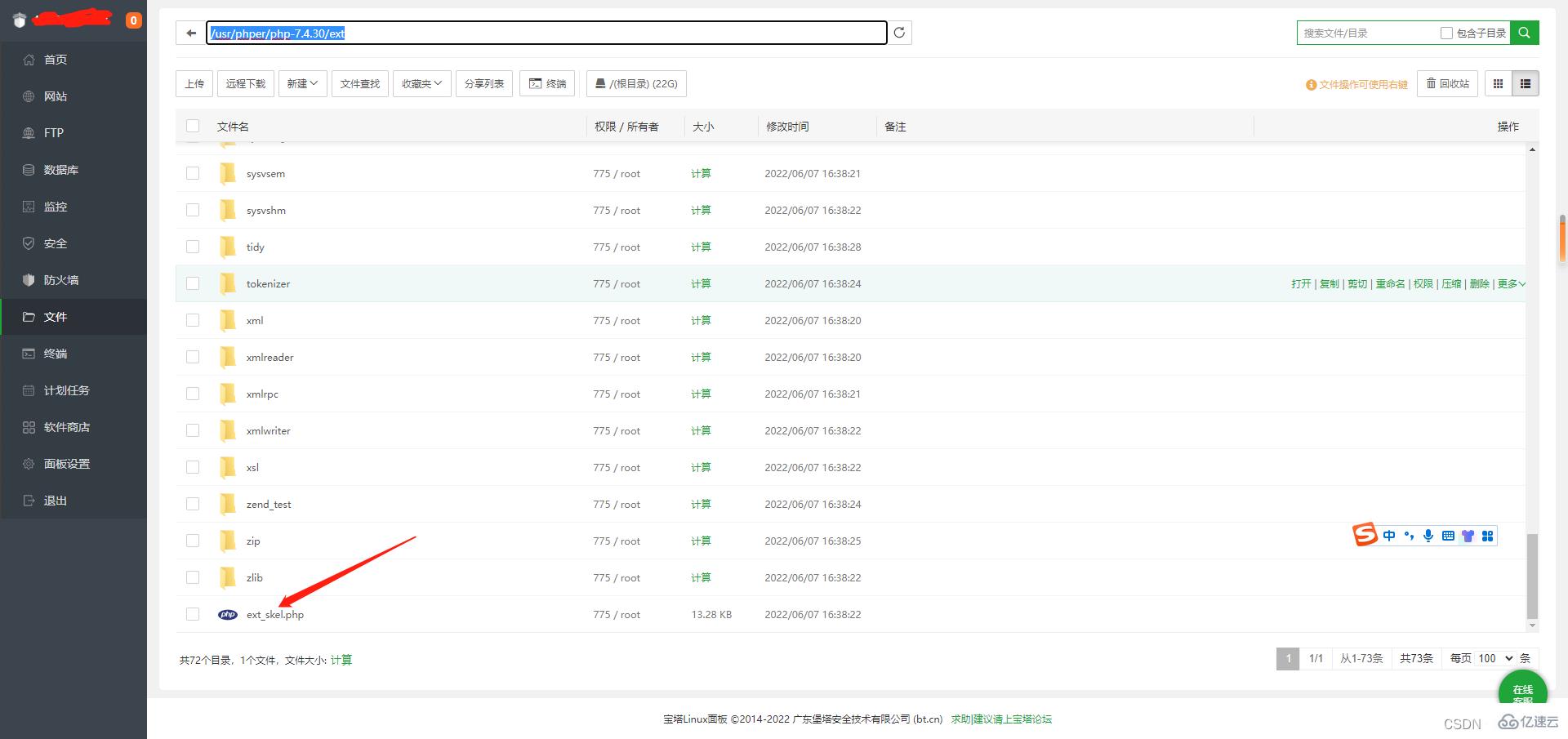The height and width of the screenshot is (739, 1568).
Task: Click page number 1 pagination button
Action: (1288, 658)
